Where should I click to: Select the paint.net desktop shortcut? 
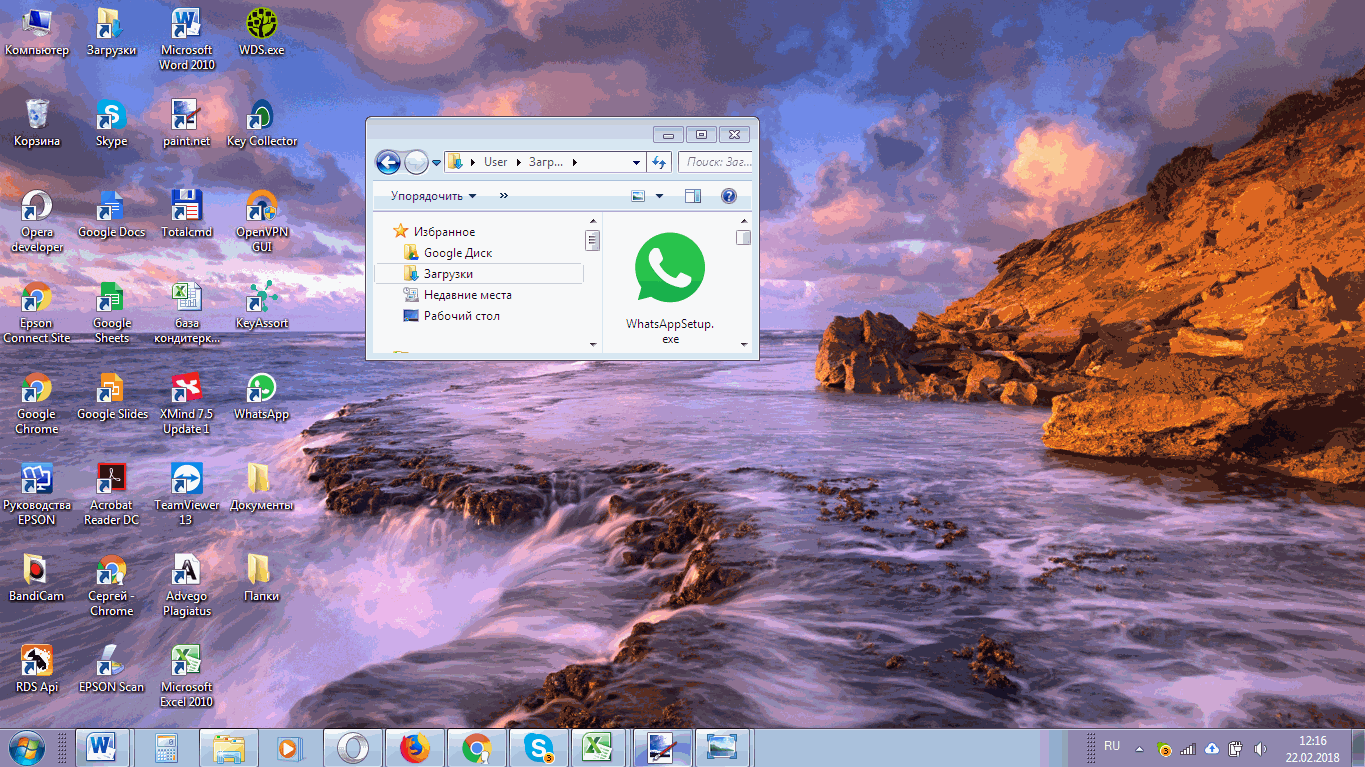pos(187,123)
